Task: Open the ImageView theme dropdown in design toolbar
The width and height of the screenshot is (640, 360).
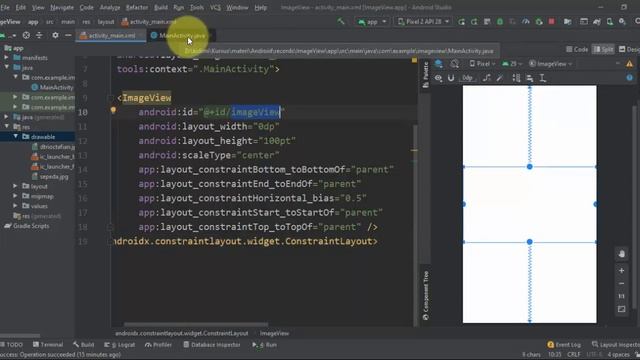Action: point(551,64)
